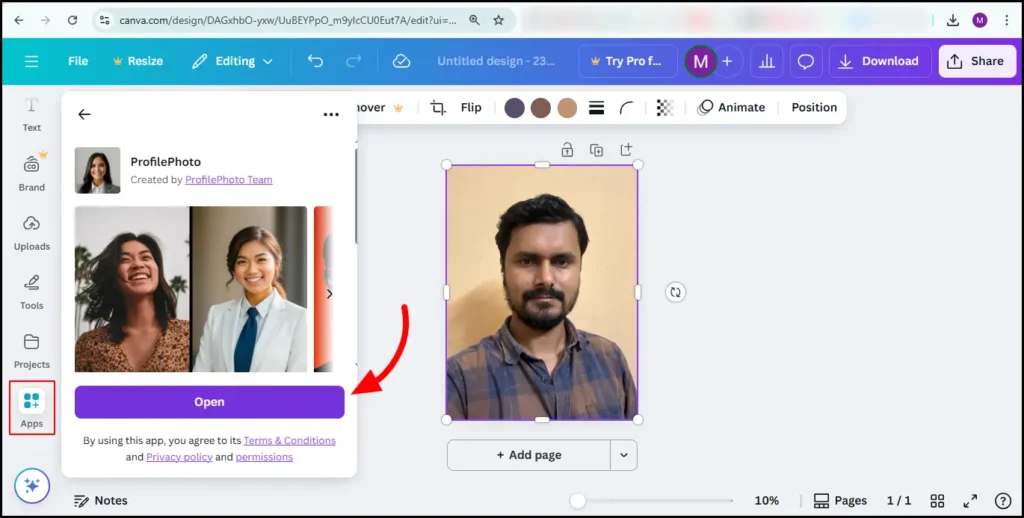
Task: Click the Download button
Action: point(880,61)
